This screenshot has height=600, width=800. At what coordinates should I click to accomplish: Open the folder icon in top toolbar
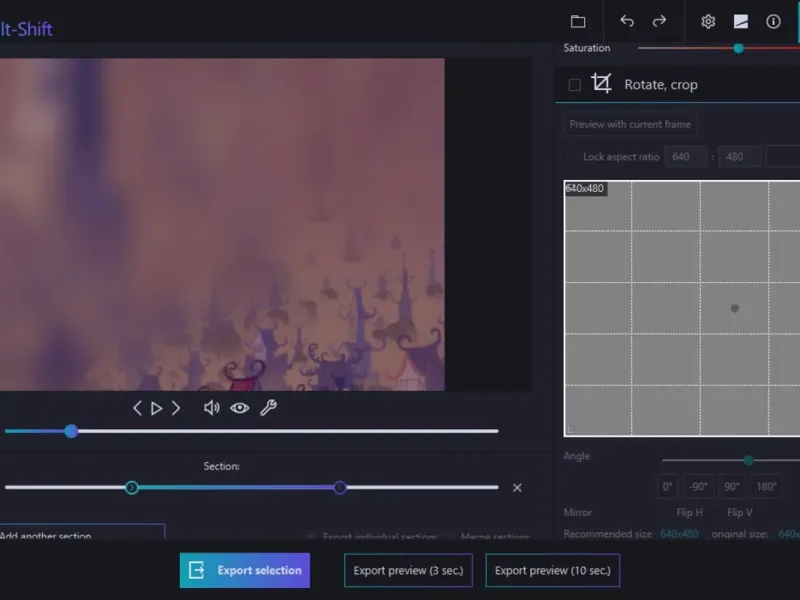click(578, 21)
